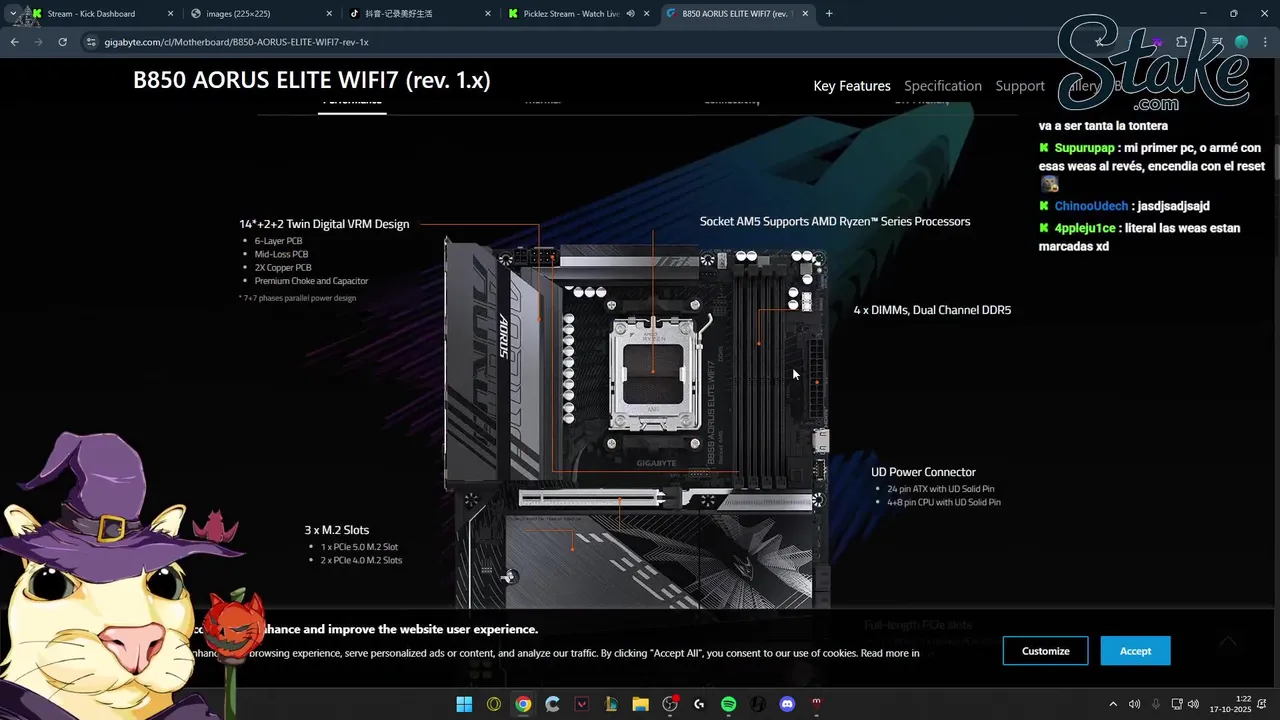Open the blue C-shaped taskbar app
The image size is (1280, 720).
(x=552, y=704)
